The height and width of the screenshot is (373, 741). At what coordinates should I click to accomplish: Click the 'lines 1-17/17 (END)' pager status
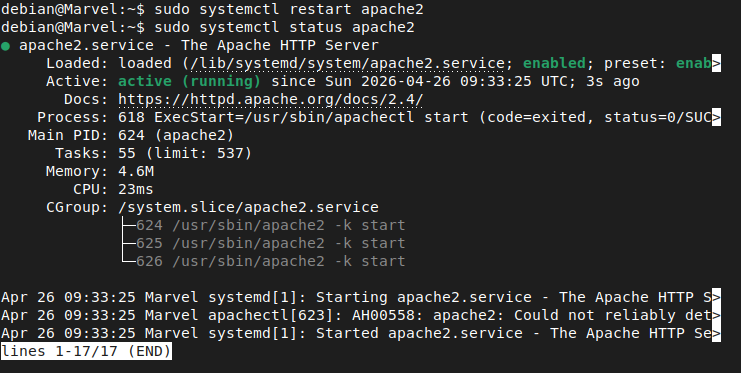86,351
